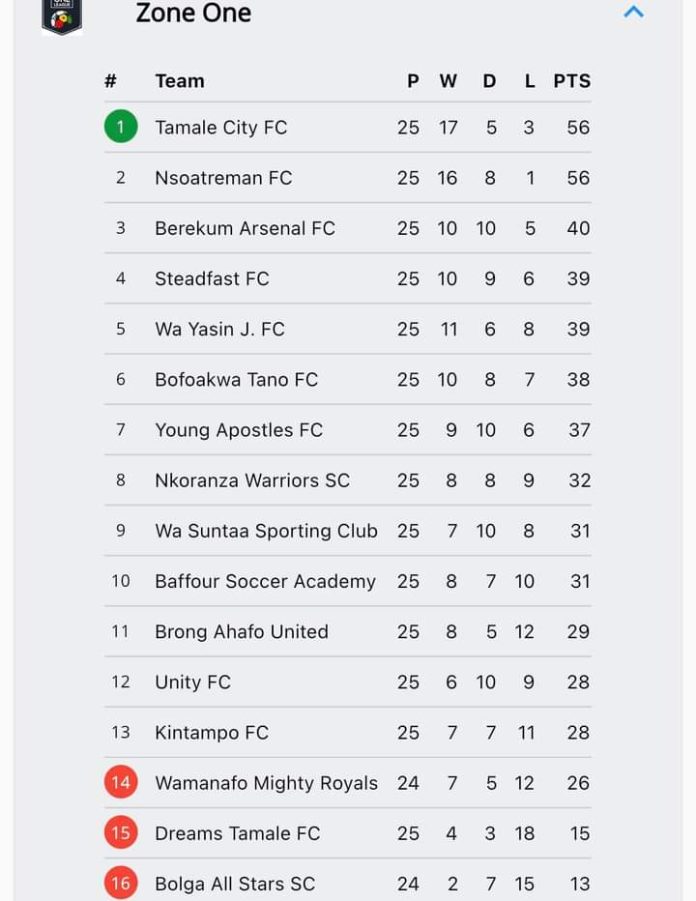
Task: Click the league logo badge
Action: click(x=62, y=17)
